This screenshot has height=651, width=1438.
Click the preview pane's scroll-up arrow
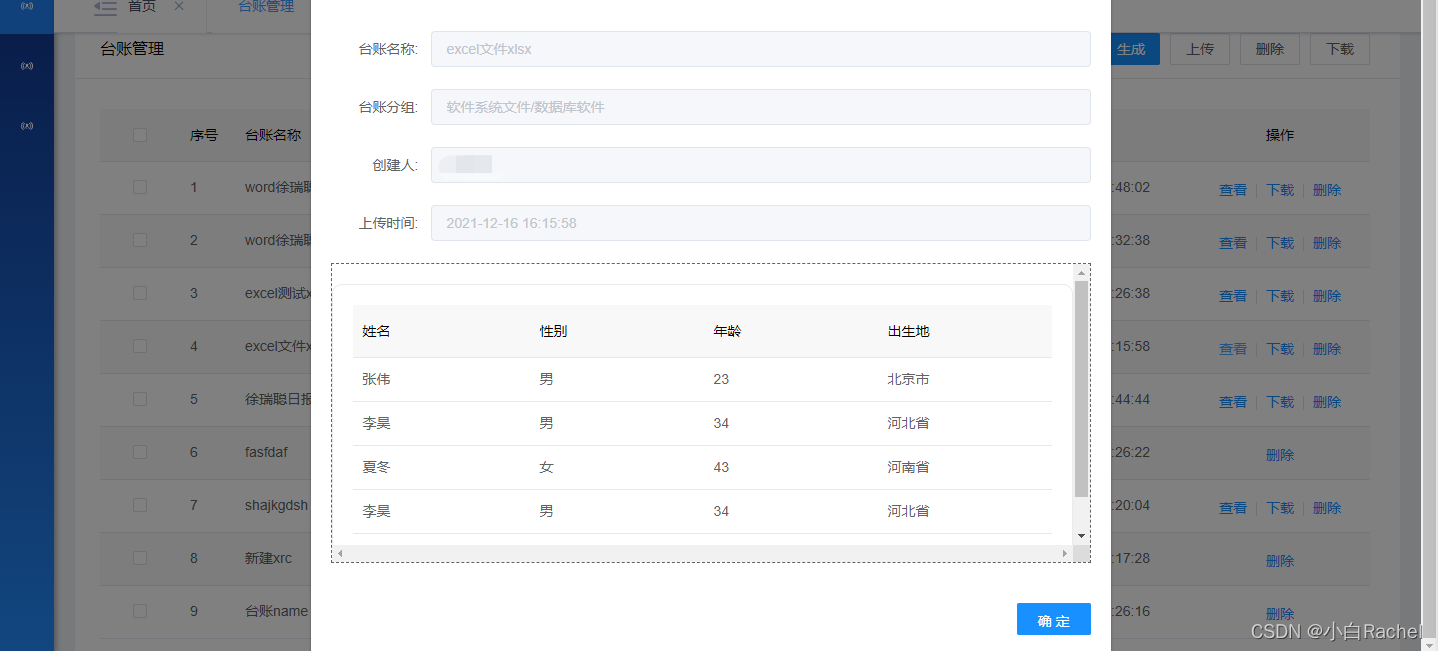[1080, 272]
